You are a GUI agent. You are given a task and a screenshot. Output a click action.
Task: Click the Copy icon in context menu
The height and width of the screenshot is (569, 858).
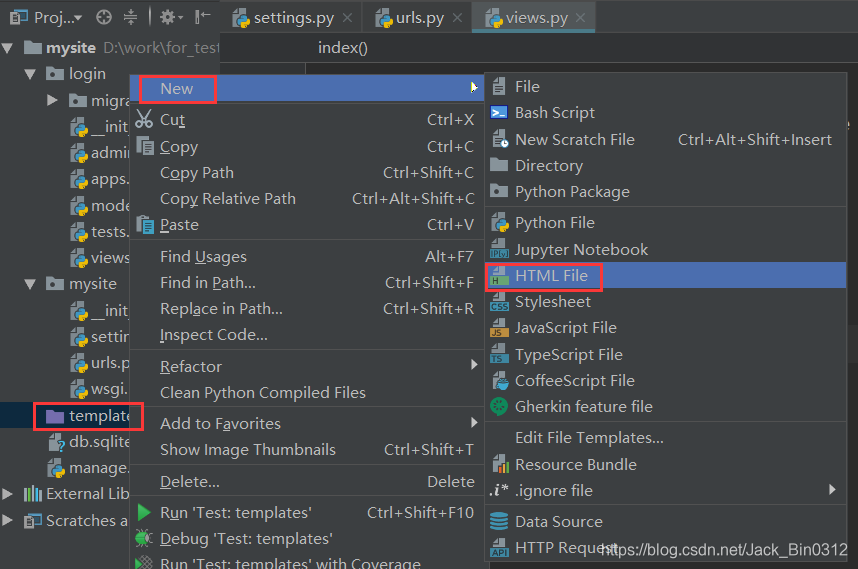pos(145,146)
